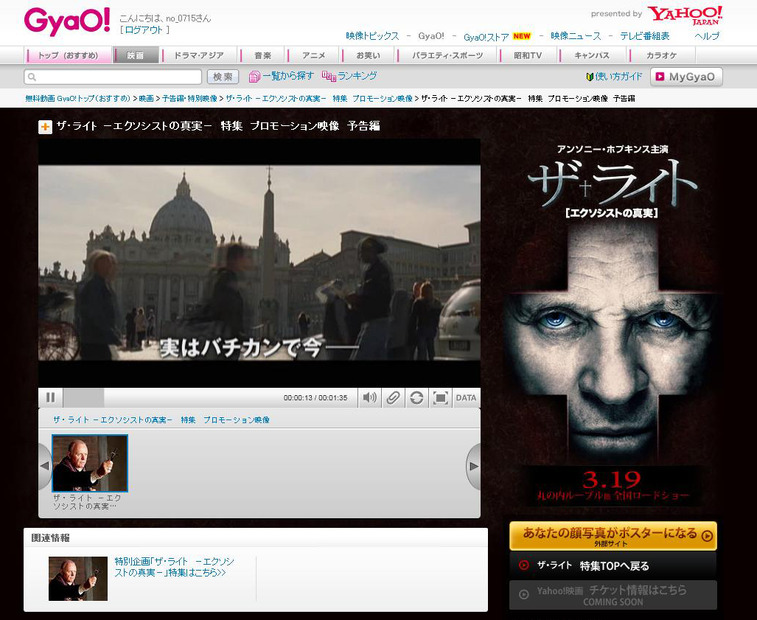The height and width of the screenshot is (620, 757).
Task: Click ザ・ライト 特集TOPへ戻る button
Action: click(613, 565)
